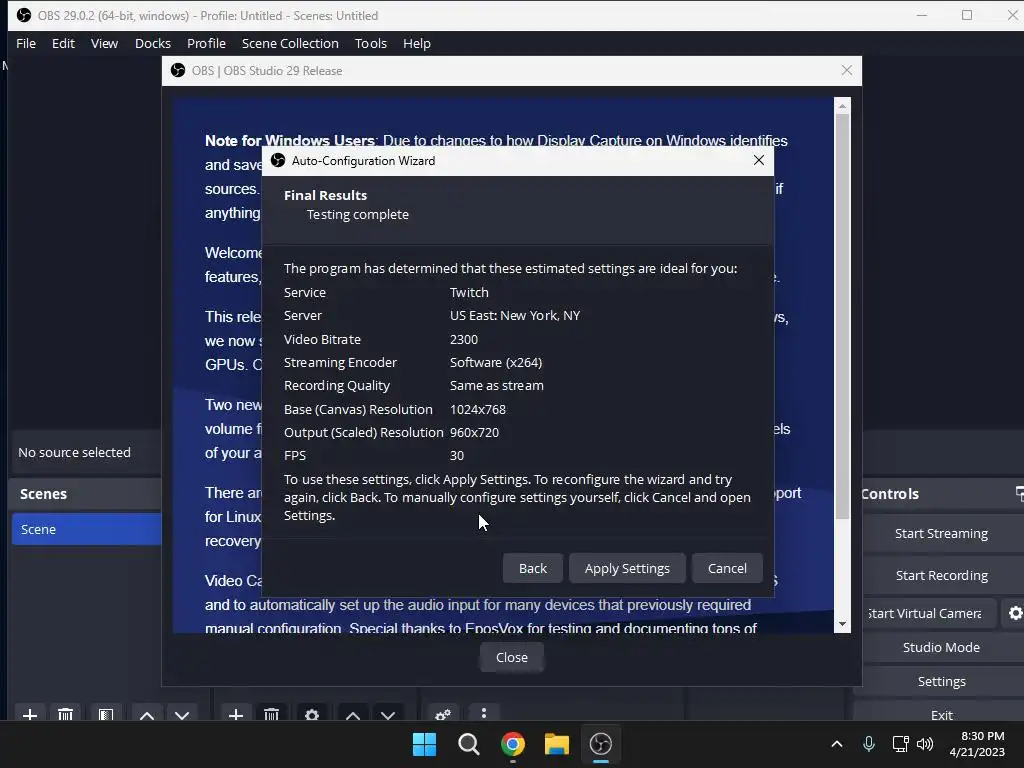1024x768 pixels.
Task: Click 'Final Results' heading
Action: (325, 195)
